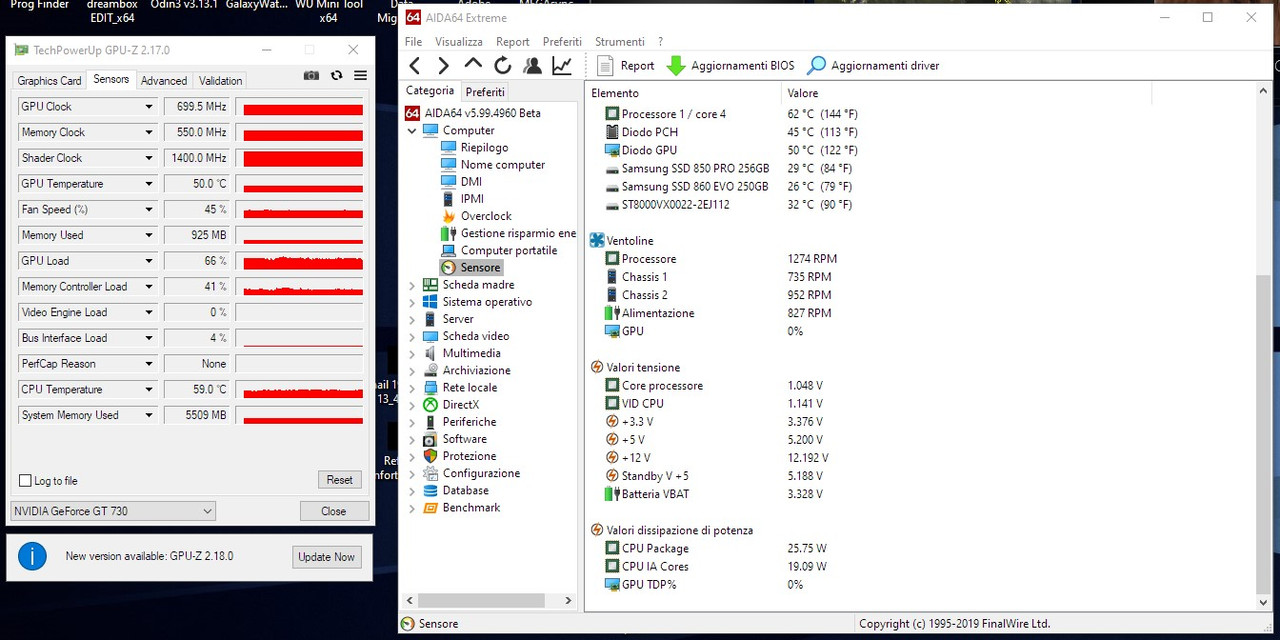1280x640 pixels.
Task: Click the DirectX Xbox icon in tree
Action: 430,405
